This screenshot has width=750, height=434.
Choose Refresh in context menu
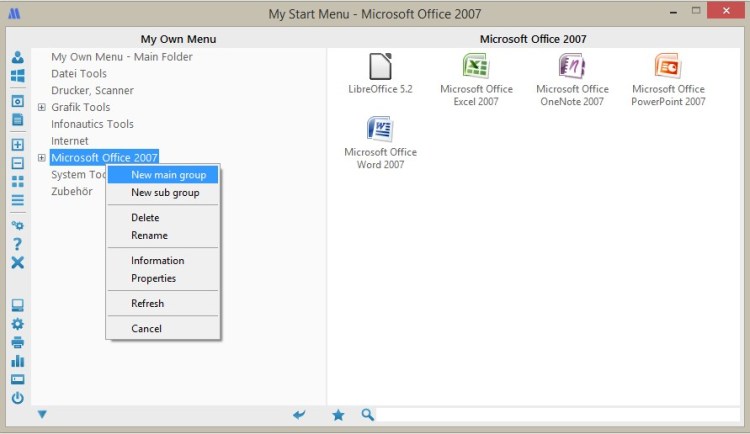click(163, 303)
